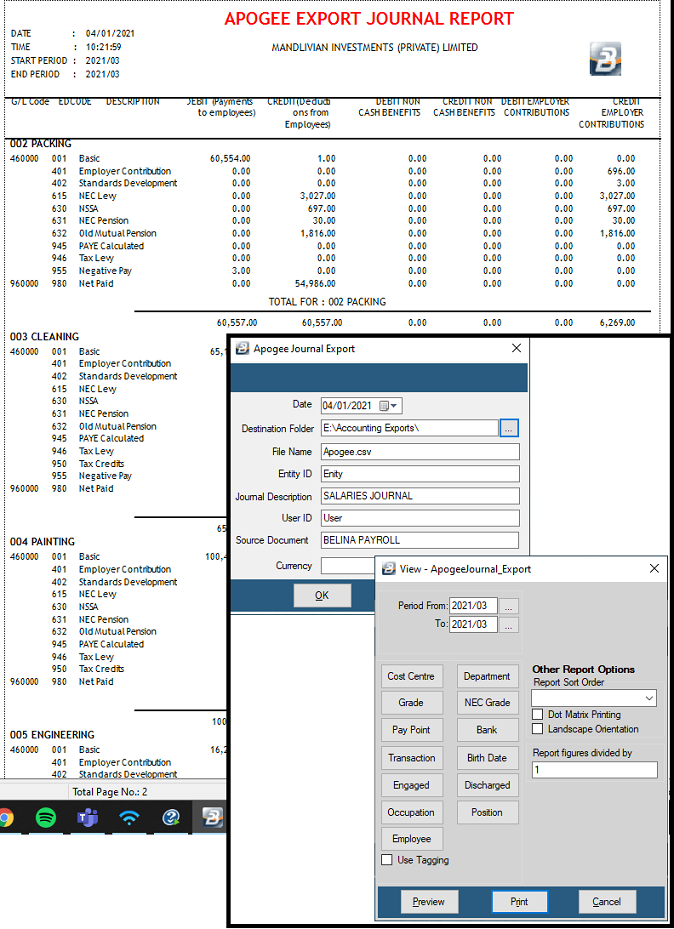Click the 54,986.00 Net Paid credit
Screen dimensions: 674x929
(315, 284)
